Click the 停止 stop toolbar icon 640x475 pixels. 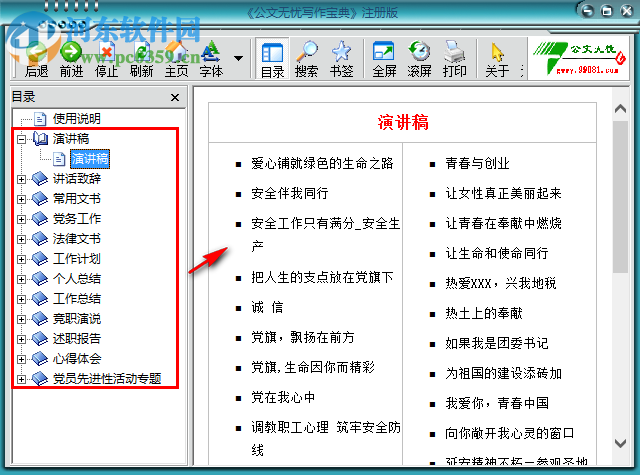tap(106, 60)
